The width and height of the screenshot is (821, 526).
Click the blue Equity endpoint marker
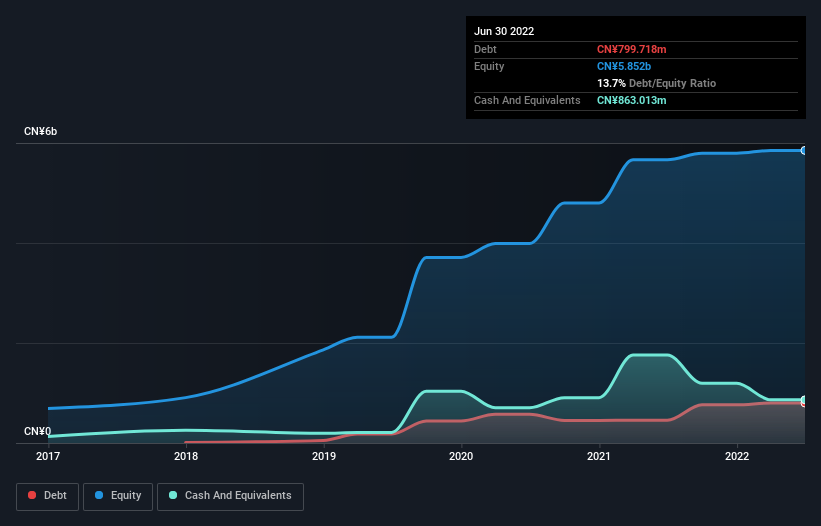(x=804, y=151)
